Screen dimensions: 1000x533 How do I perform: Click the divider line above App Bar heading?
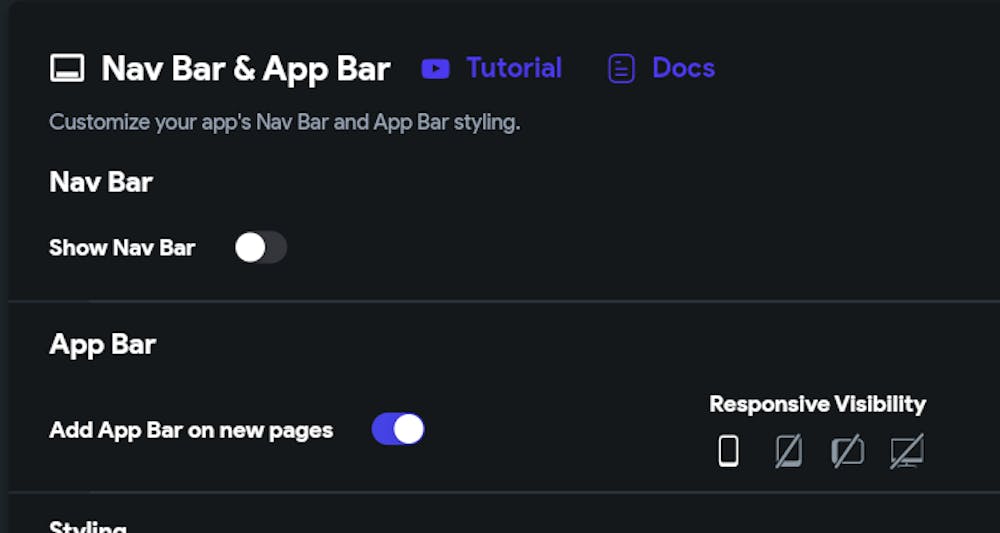click(x=500, y=300)
